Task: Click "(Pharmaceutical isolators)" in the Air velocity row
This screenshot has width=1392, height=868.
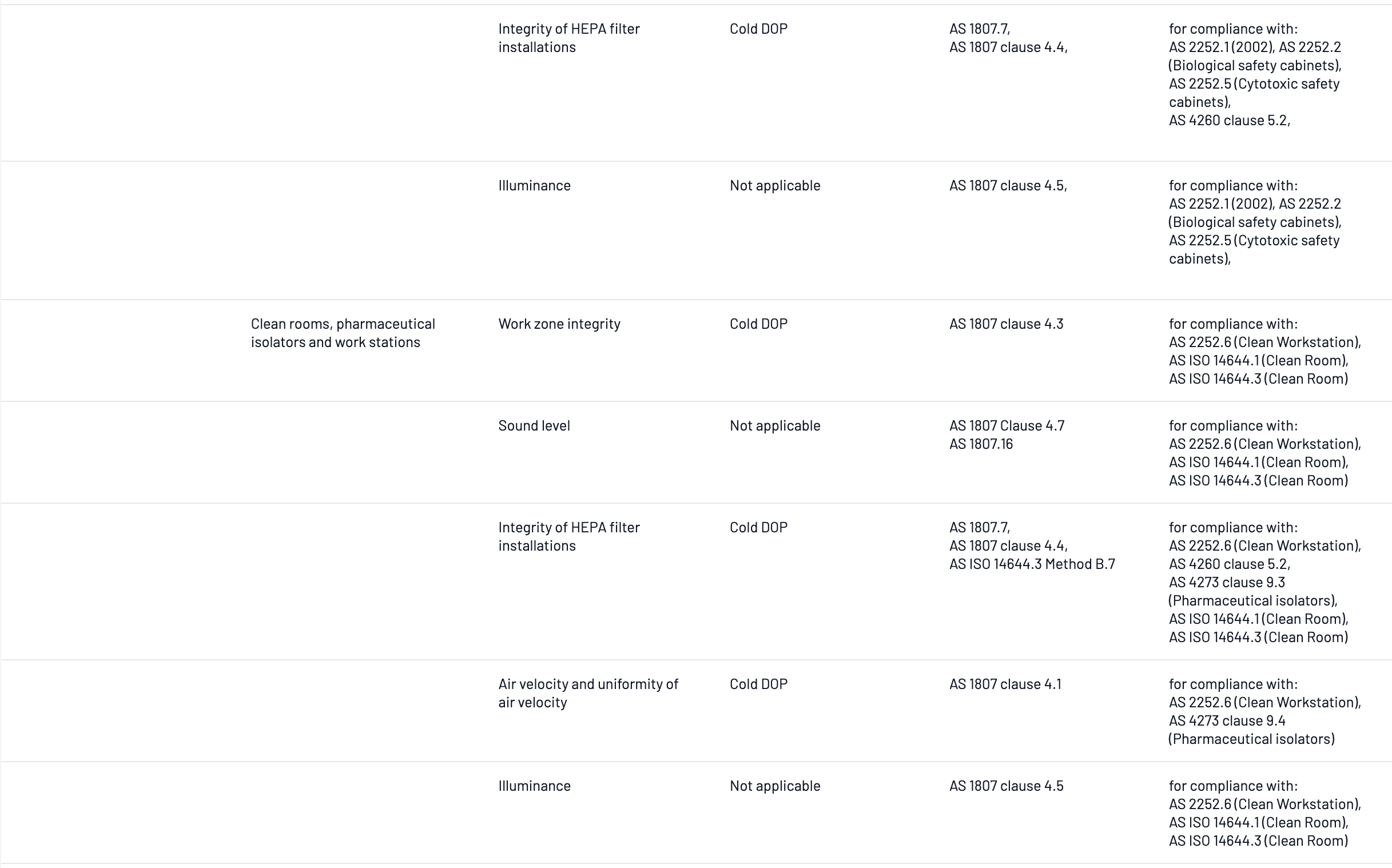Action: 1251,739
